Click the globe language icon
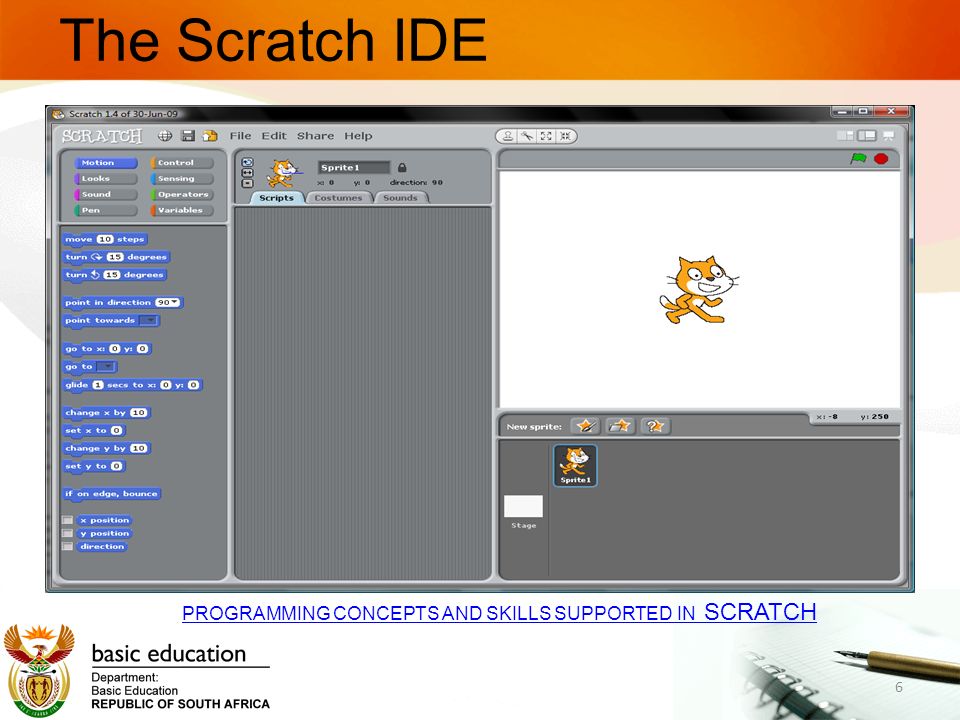 click(165, 136)
